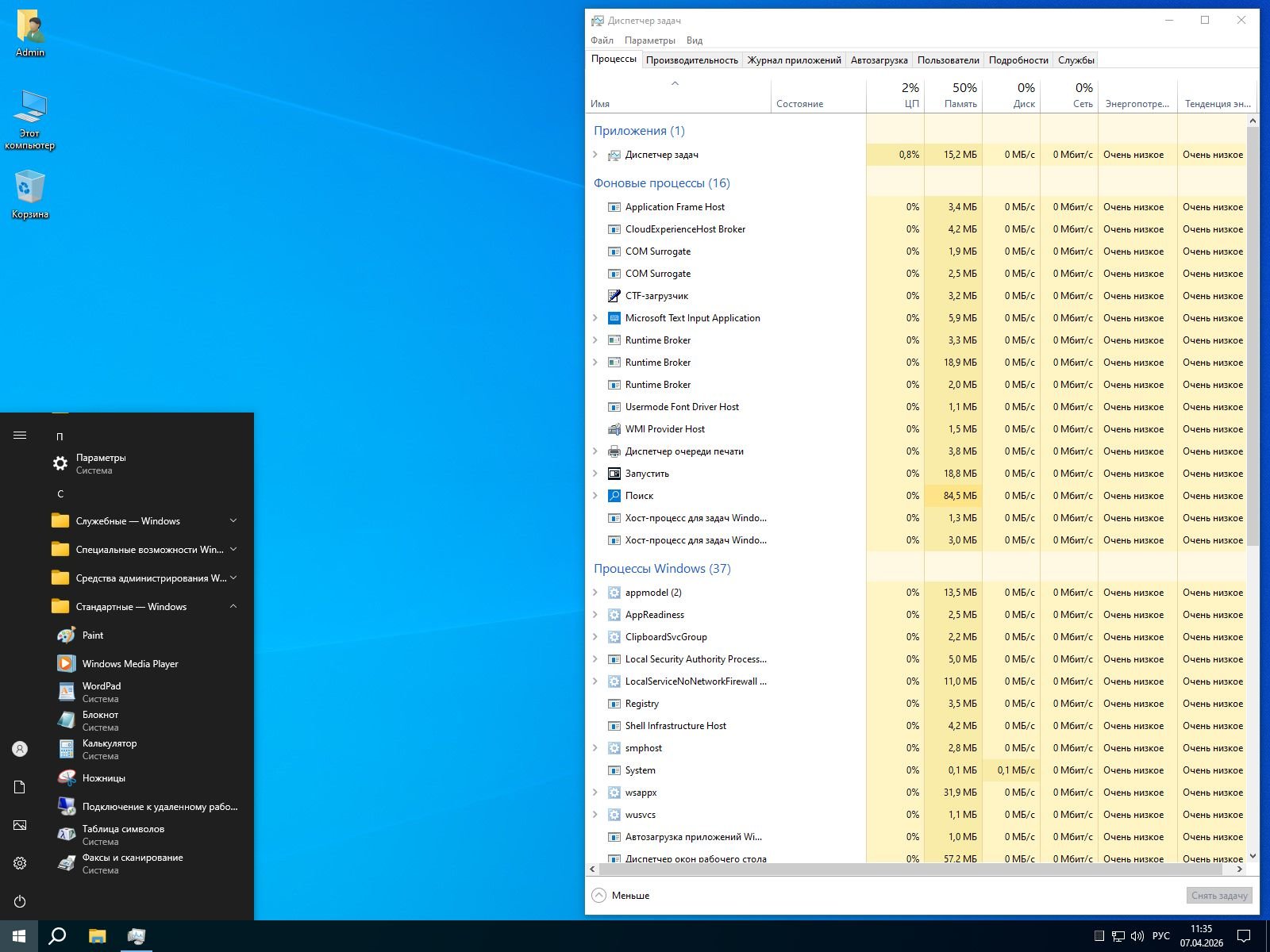
Task: Click the Power icon in Start menu
Action: (x=20, y=901)
